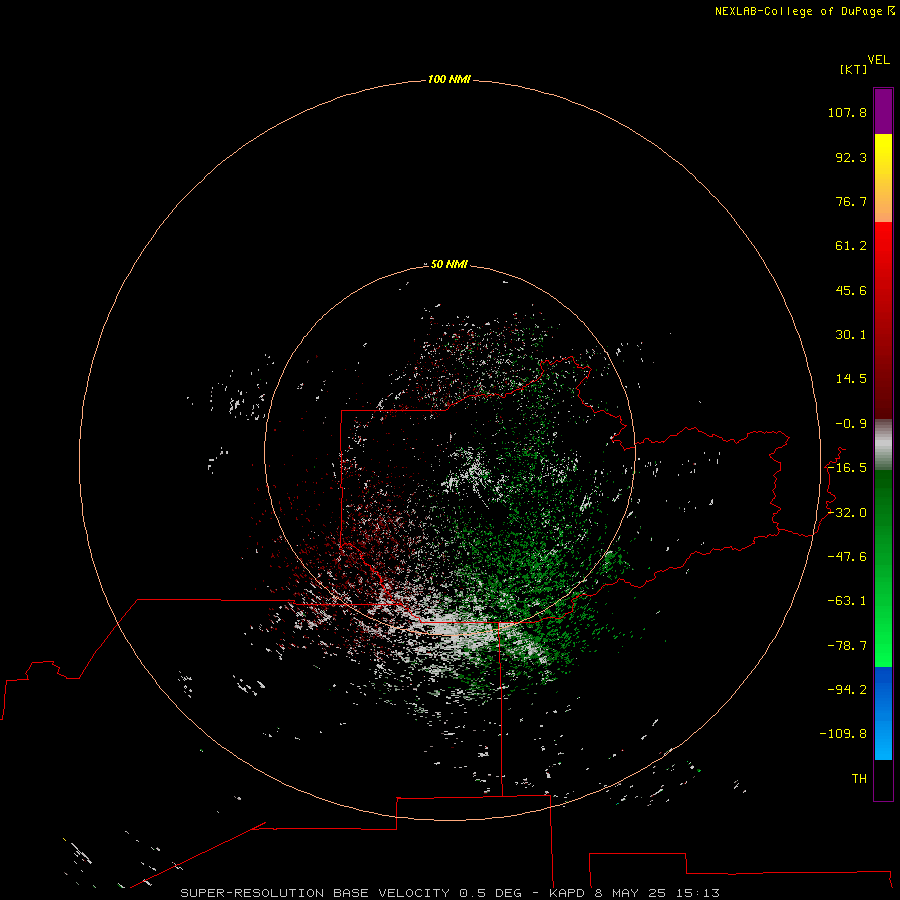
Task: Click the -63.1 legend value
Action: tap(847, 601)
